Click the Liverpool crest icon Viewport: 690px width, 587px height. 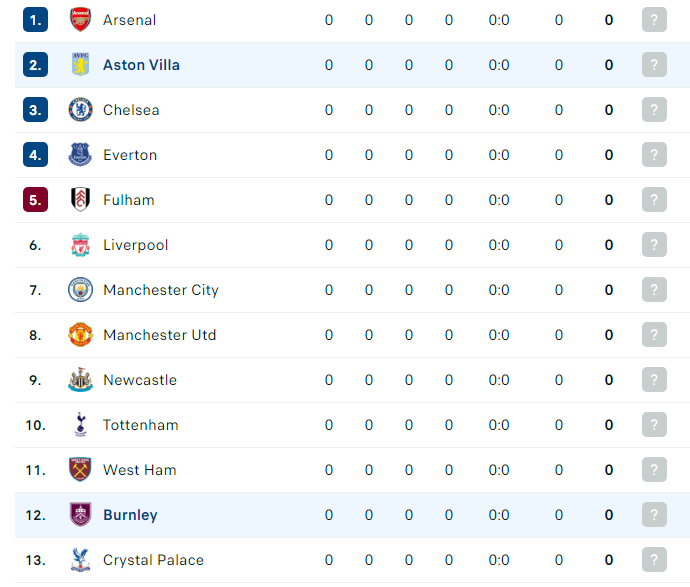(x=81, y=245)
